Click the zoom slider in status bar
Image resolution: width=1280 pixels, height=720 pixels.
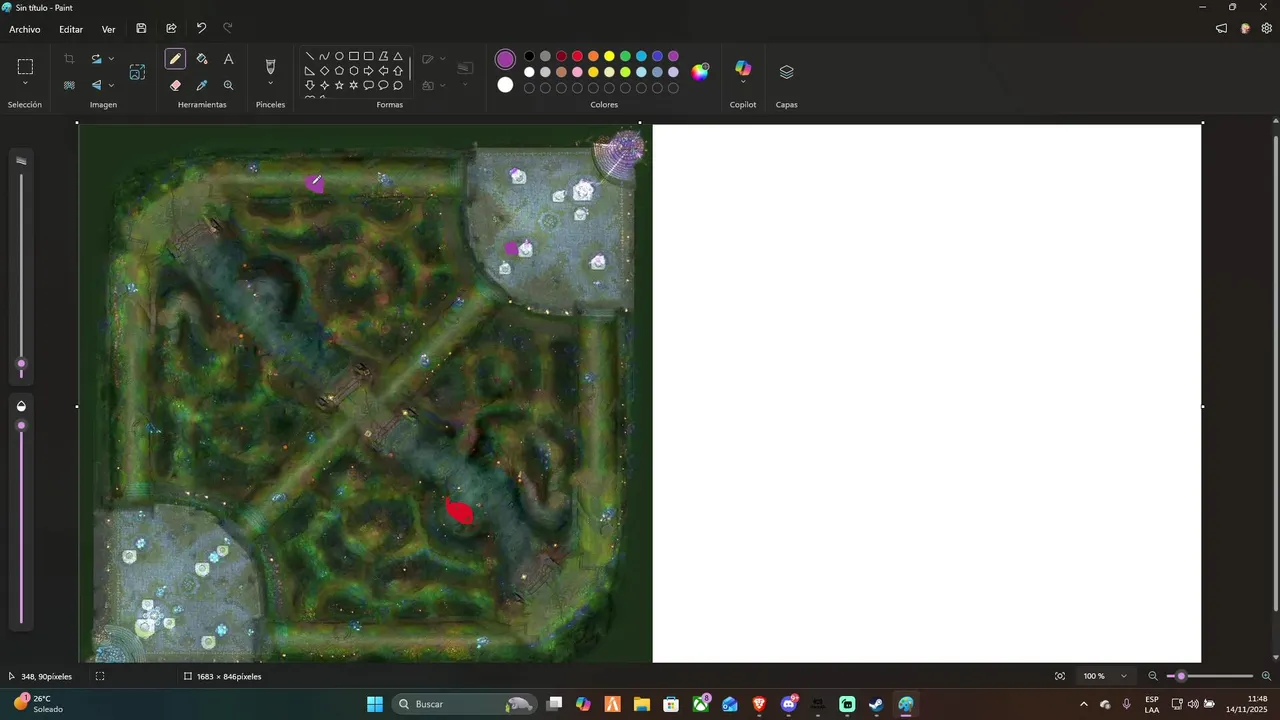click(1181, 676)
